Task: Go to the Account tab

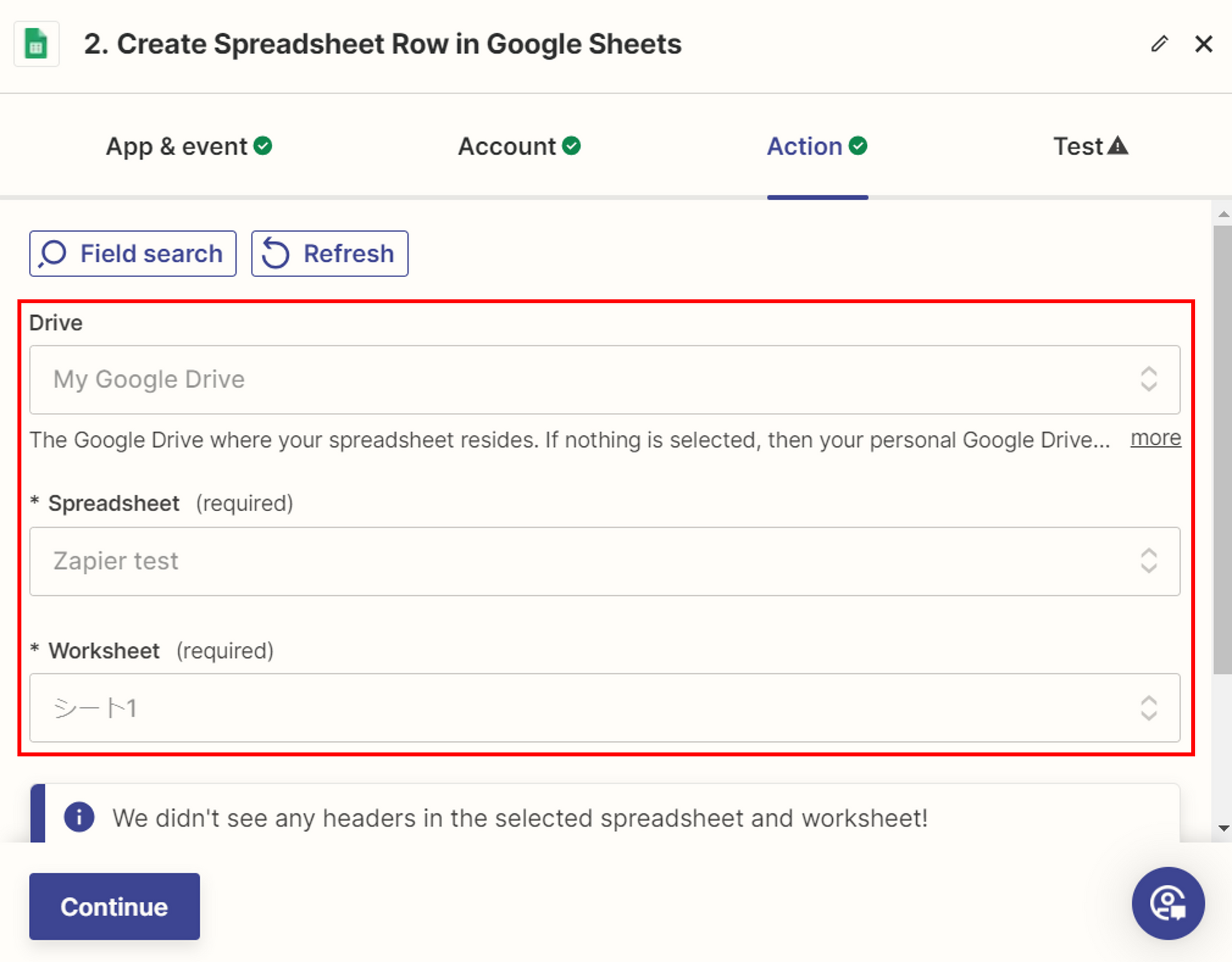Action: tap(506, 147)
